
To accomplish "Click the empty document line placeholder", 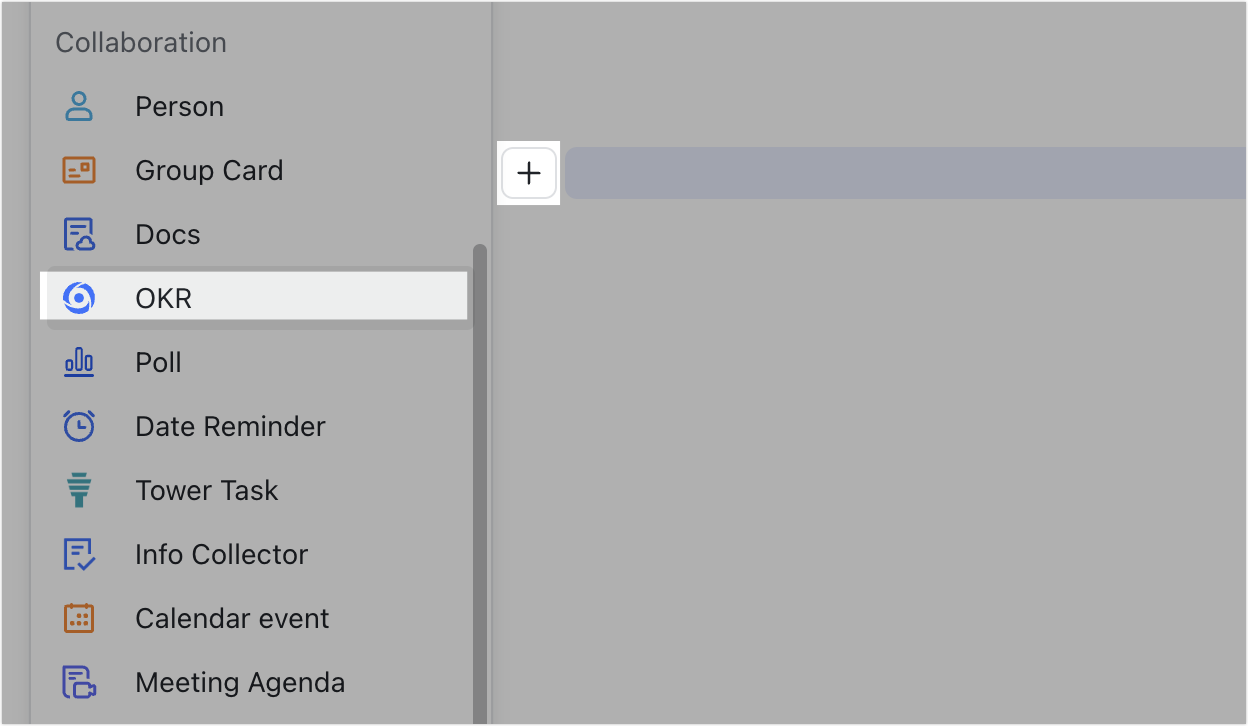I will tap(900, 172).
